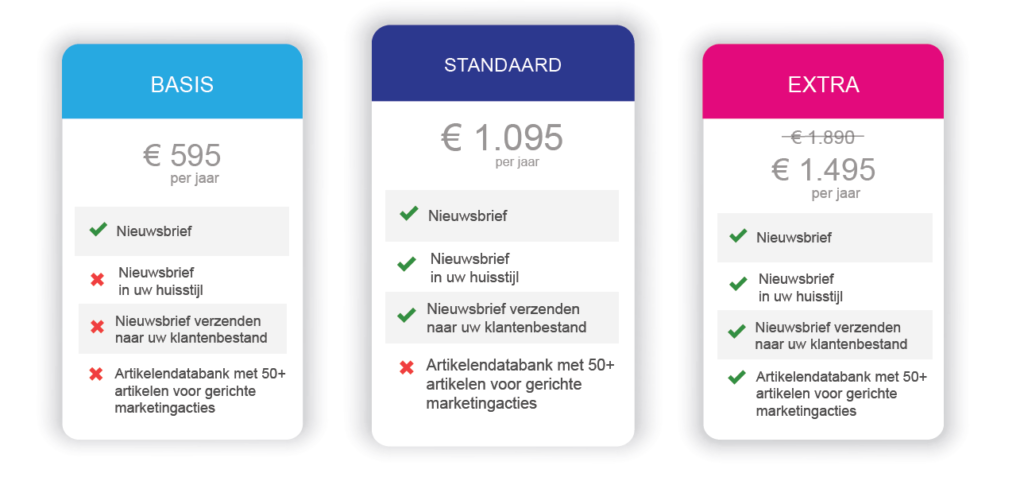The image size is (1024, 485).
Task: Click the struck-through € 1.890 price
Action: click(x=823, y=137)
